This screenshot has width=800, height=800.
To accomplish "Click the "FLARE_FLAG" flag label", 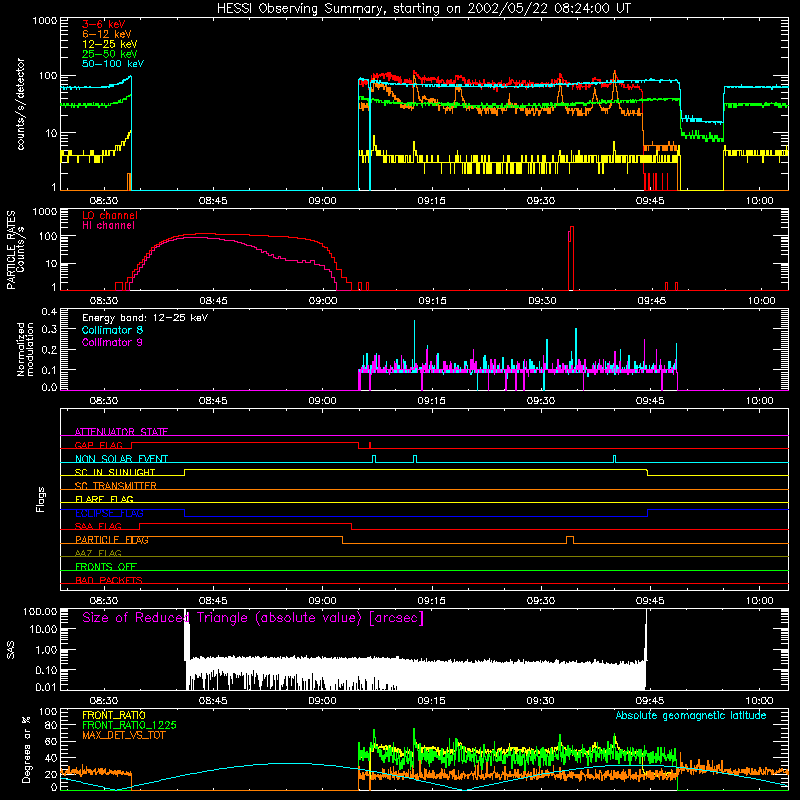I will tap(104, 499).
